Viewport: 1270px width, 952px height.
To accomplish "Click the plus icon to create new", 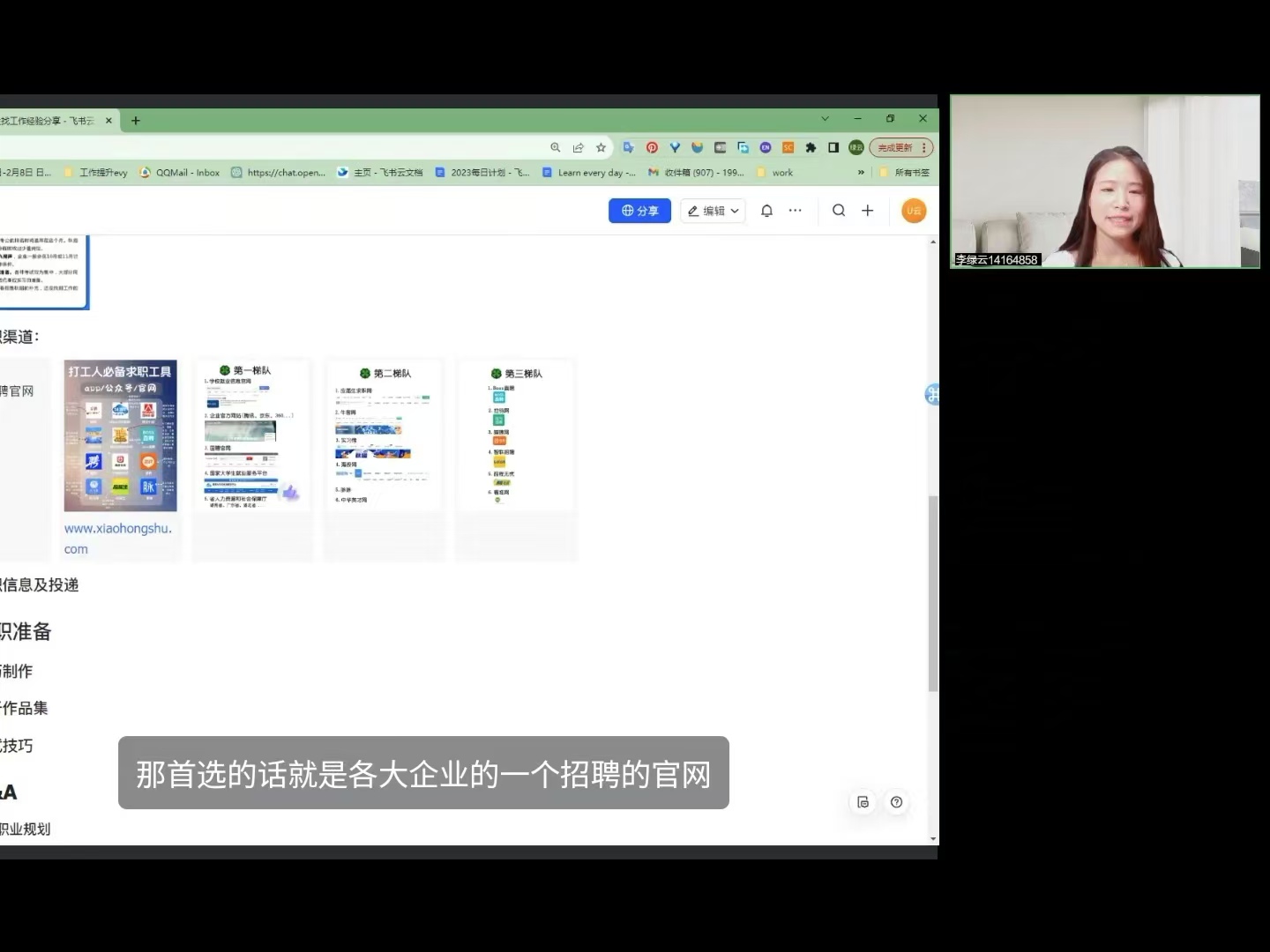I will click(868, 211).
